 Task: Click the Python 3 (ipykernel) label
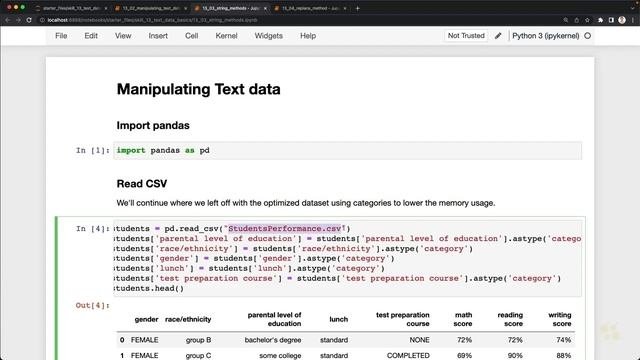[x=545, y=36]
